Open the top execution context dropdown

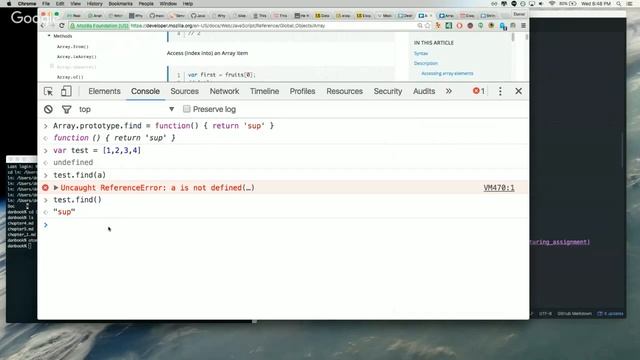point(127,109)
